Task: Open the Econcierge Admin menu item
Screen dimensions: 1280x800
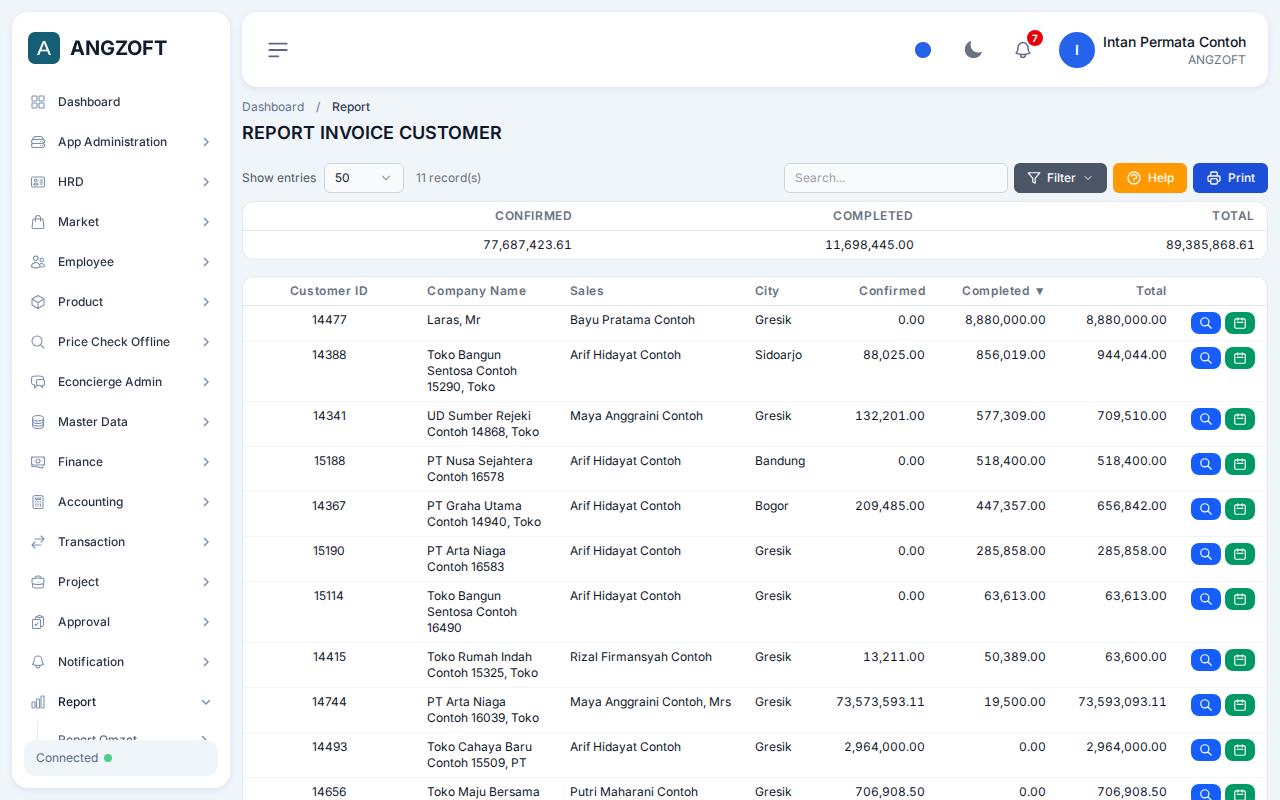Action: [121, 382]
